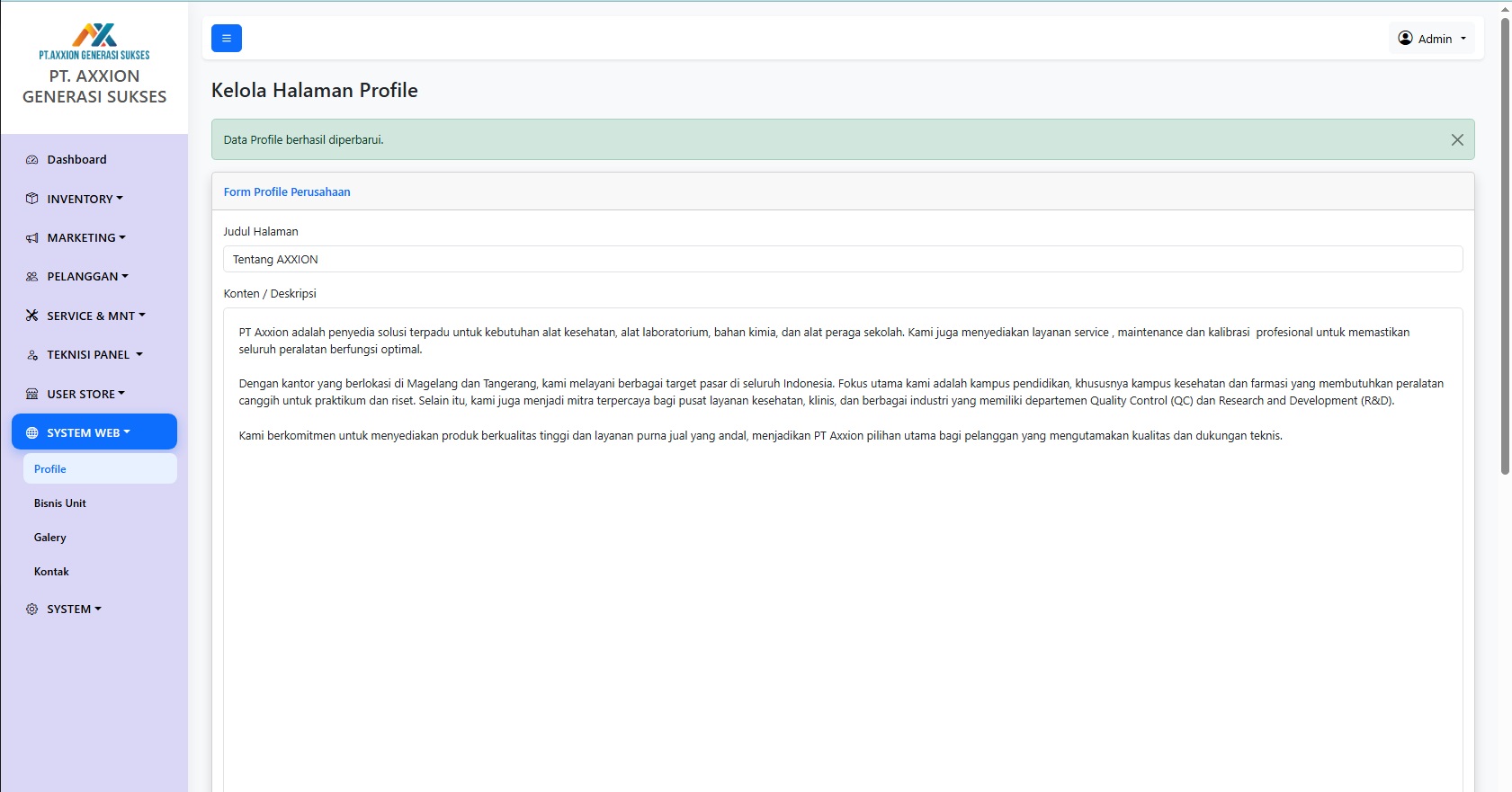The width and height of the screenshot is (1512, 792).
Task: Open the Galery submenu item
Action: click(x=100, y=537)
